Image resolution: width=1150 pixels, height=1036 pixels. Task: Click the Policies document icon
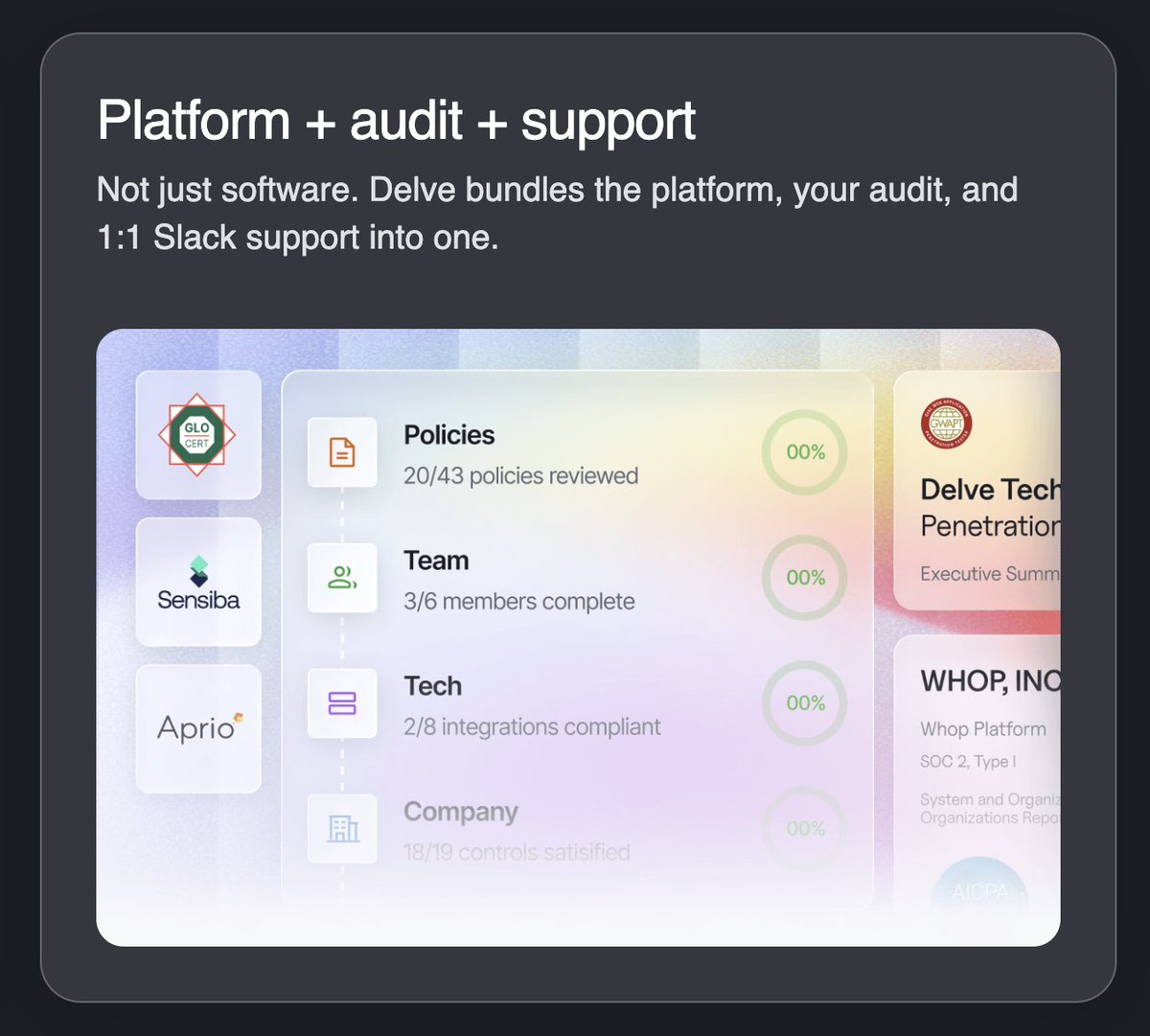(x=342, y=452)
